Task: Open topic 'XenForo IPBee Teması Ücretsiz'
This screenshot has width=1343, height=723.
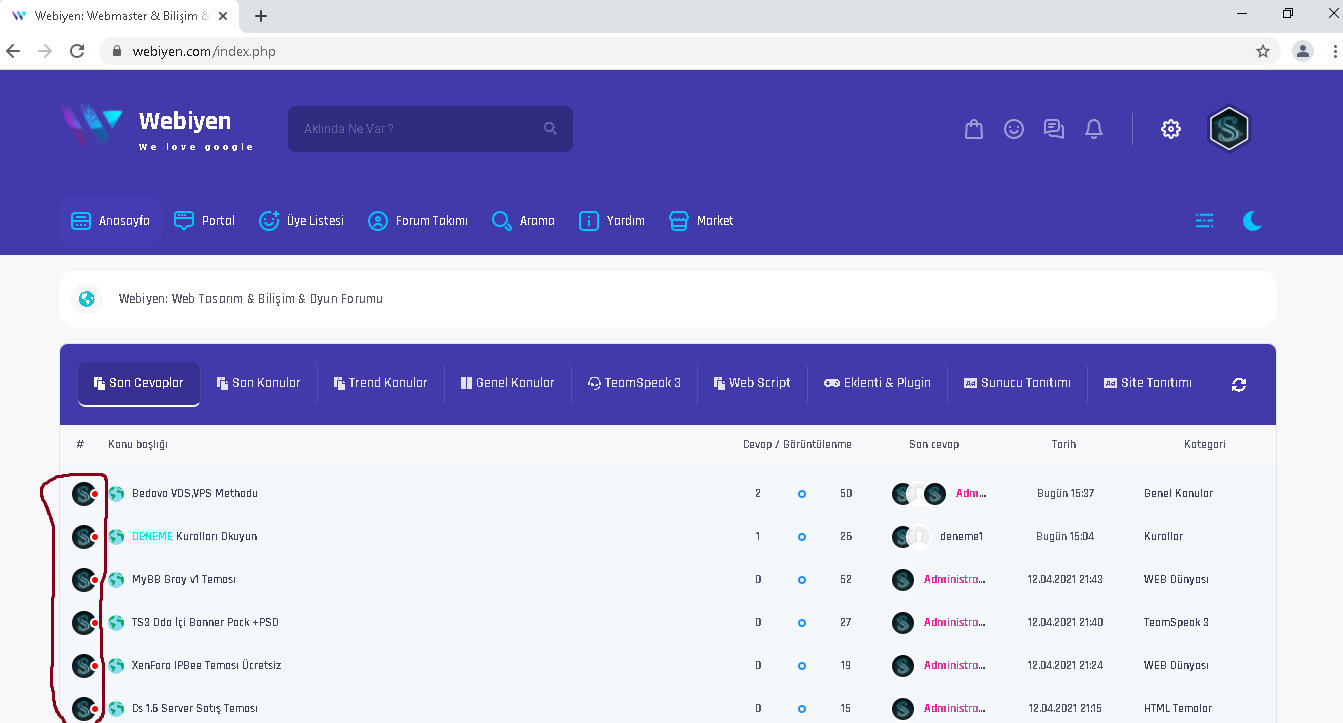Action: pyautogui.click(x=207, y=666)
